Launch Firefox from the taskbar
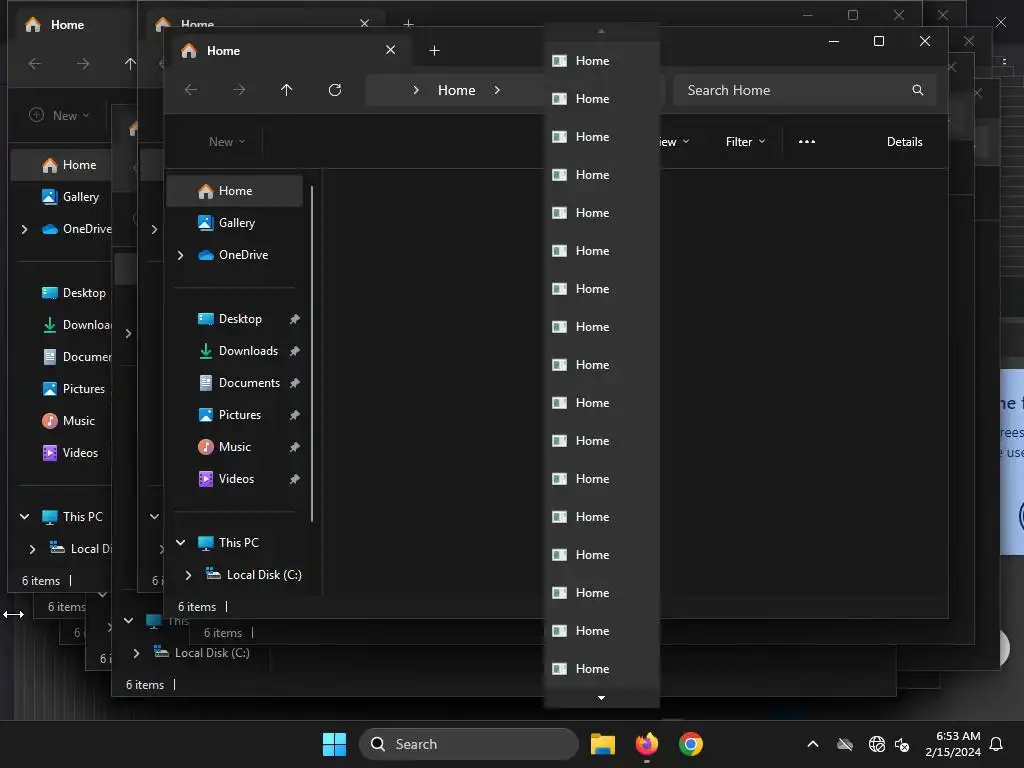 pyautogui.click(x=647, y=744)
